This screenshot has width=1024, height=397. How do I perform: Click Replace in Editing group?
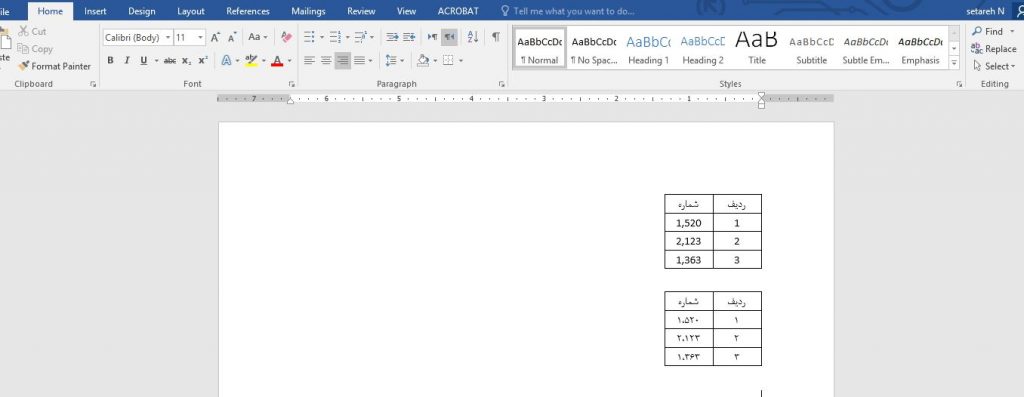[x=994, y=48]
